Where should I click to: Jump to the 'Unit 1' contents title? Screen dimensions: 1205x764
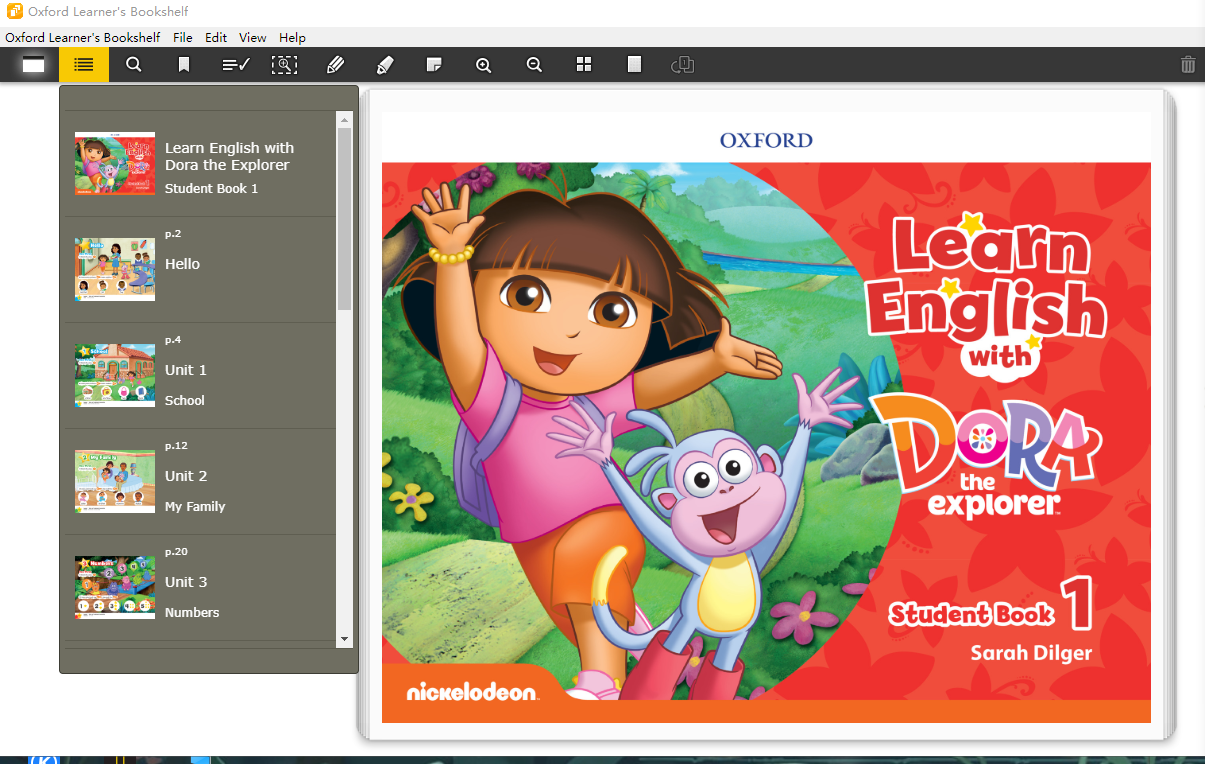(x=186, y=370)
